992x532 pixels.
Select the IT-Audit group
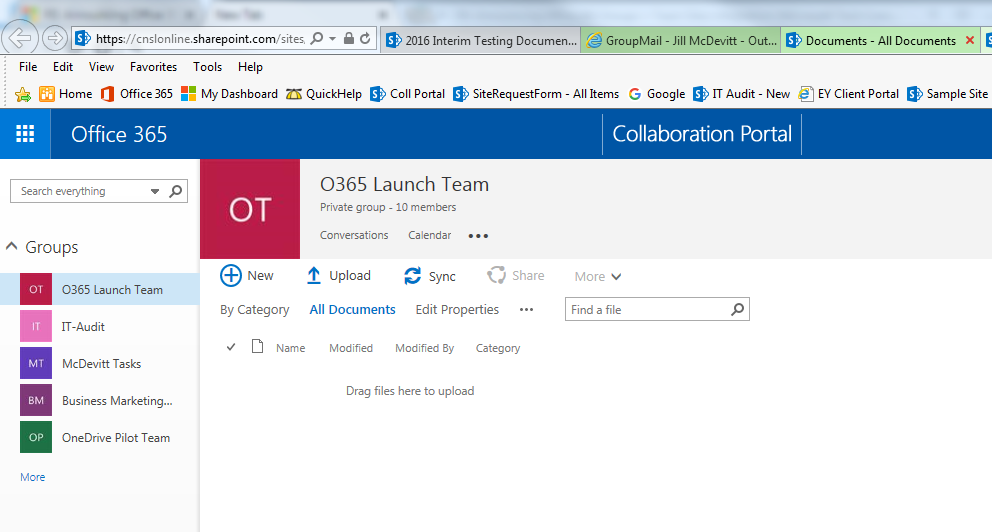[100, 326]
